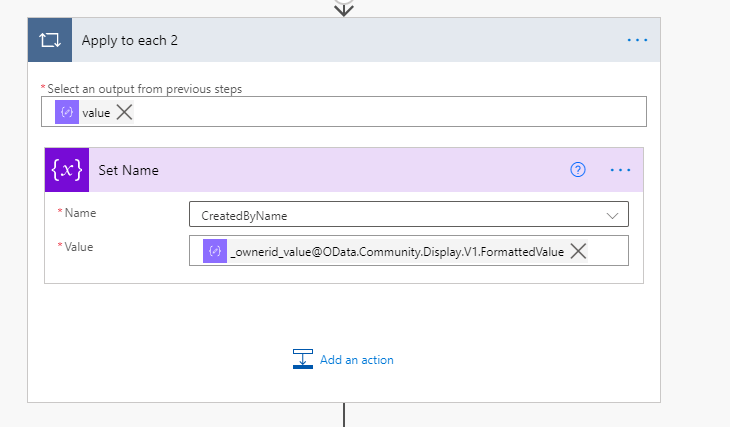Open the Name dropdown showing CreatedByName
This screenshot has width=730, height=427.
400,214
